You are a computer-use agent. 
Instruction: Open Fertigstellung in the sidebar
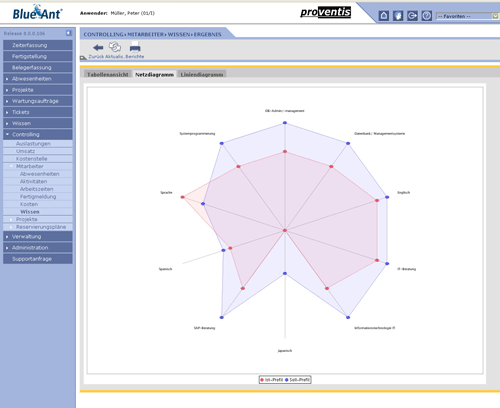coord(38,56)
